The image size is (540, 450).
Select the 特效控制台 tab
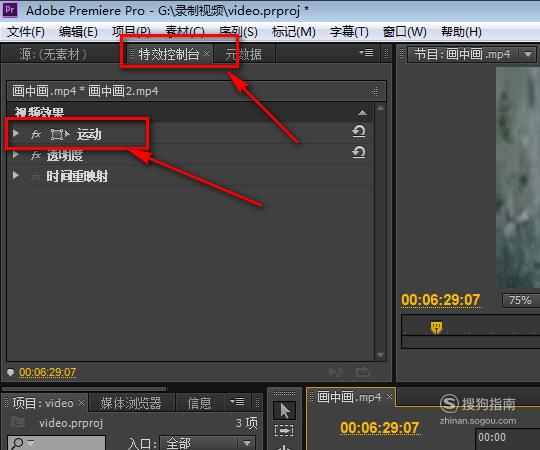pos(169,54)
